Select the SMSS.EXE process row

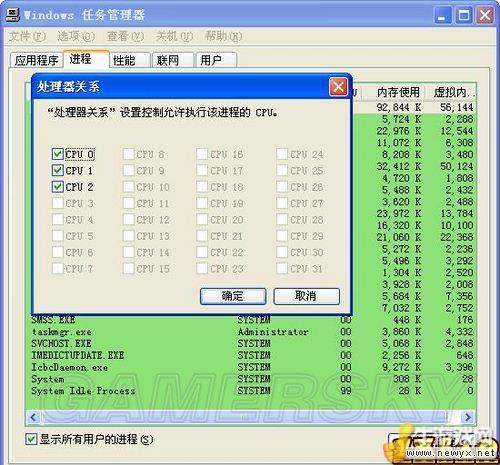tap(251, 320)
